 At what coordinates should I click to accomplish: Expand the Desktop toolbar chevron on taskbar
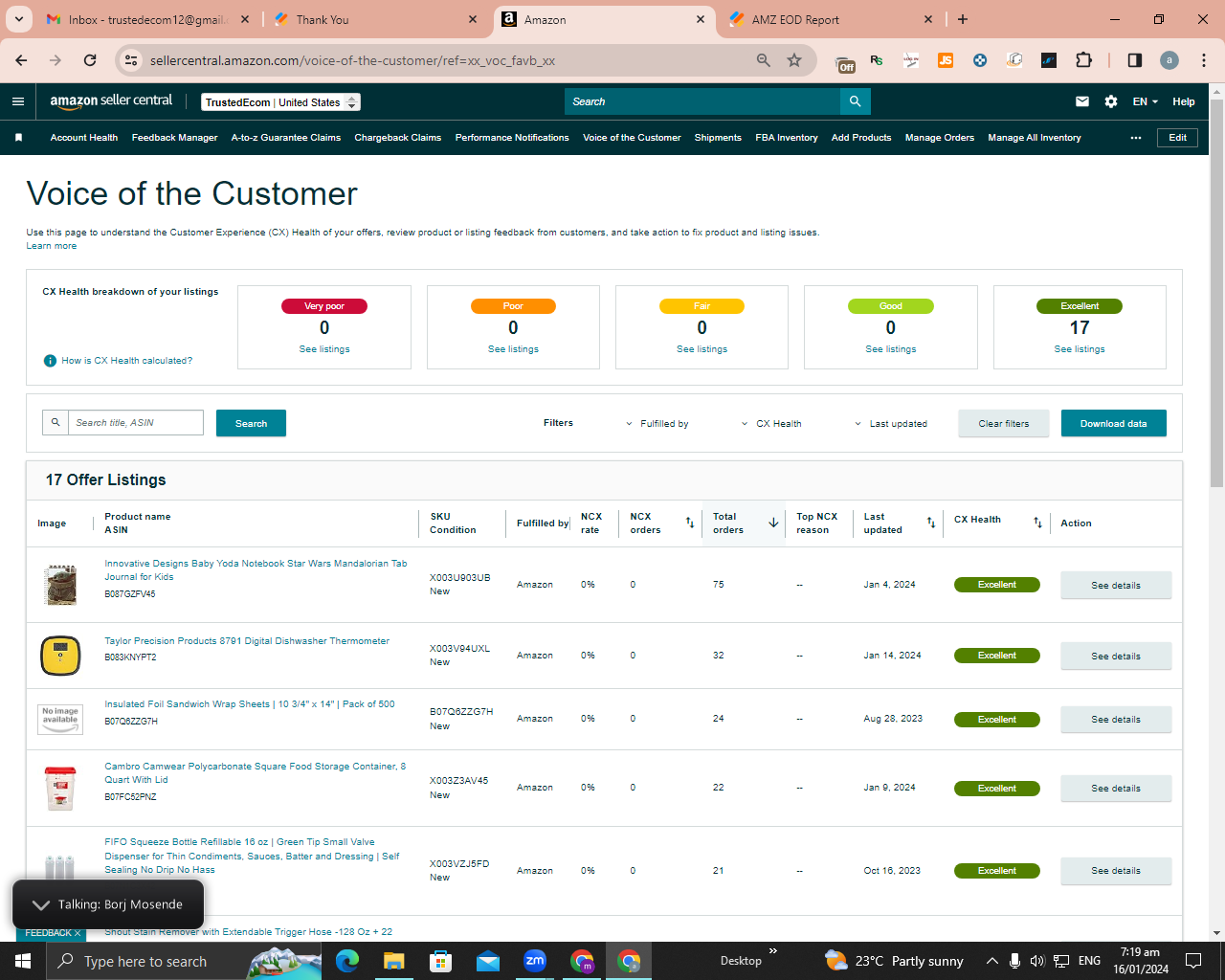(x=773, y=951)
